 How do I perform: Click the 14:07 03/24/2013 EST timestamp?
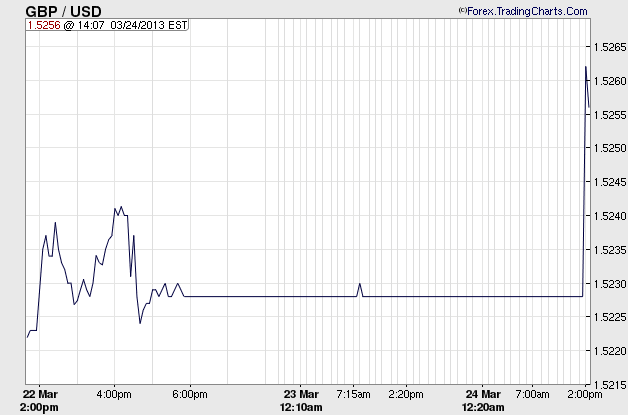coord(132,25)
